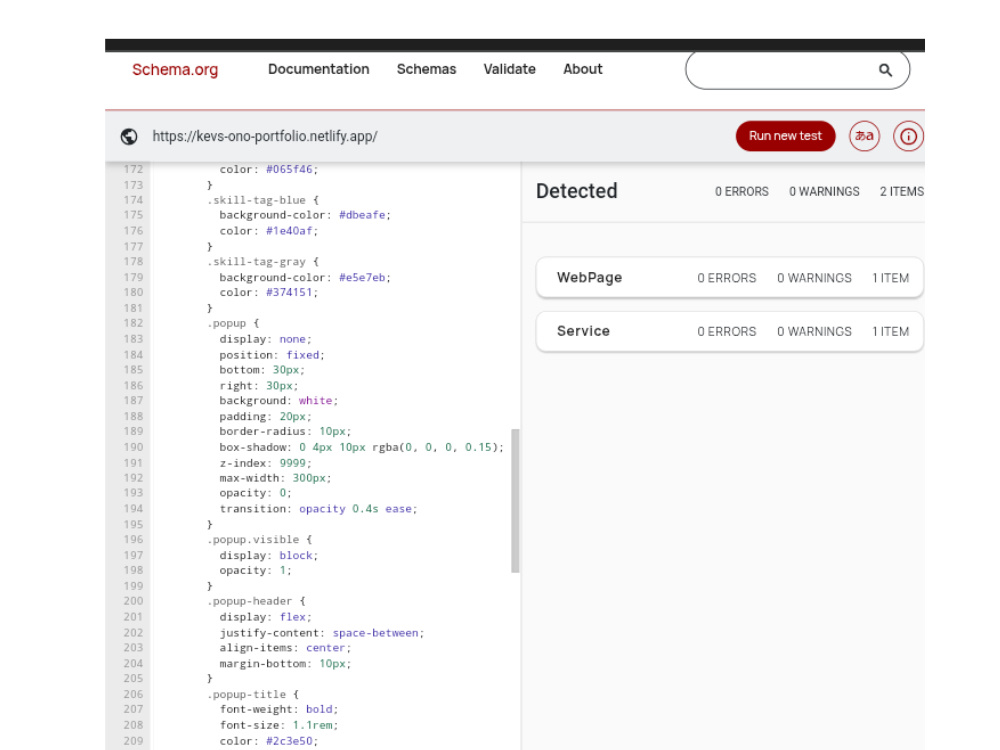Click the transition: opacity 0.4s ease line
Image resolution: width=1000 pixels, height=750 pixels.
(318, 509)
